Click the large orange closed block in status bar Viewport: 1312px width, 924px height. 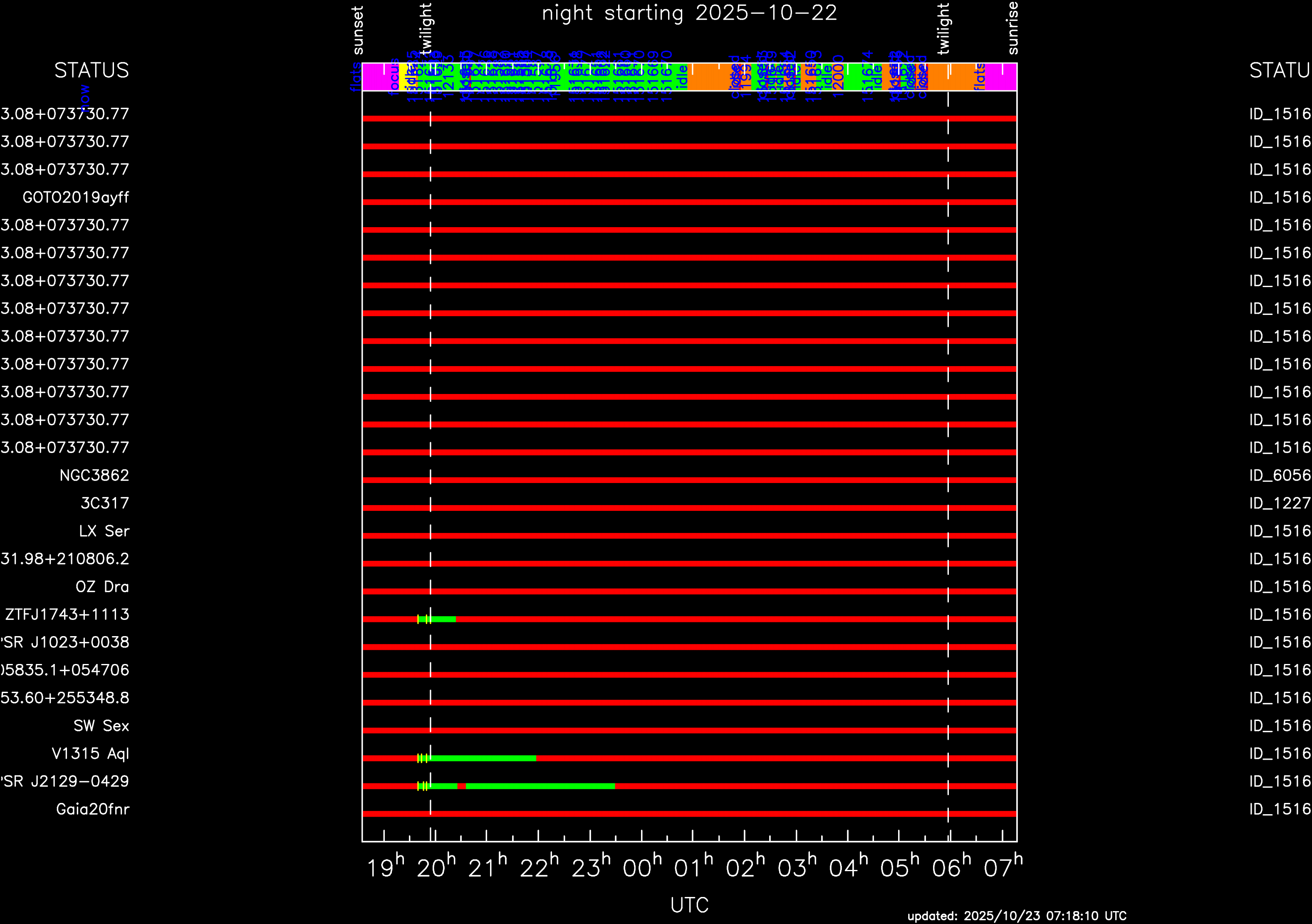[708, 77]
